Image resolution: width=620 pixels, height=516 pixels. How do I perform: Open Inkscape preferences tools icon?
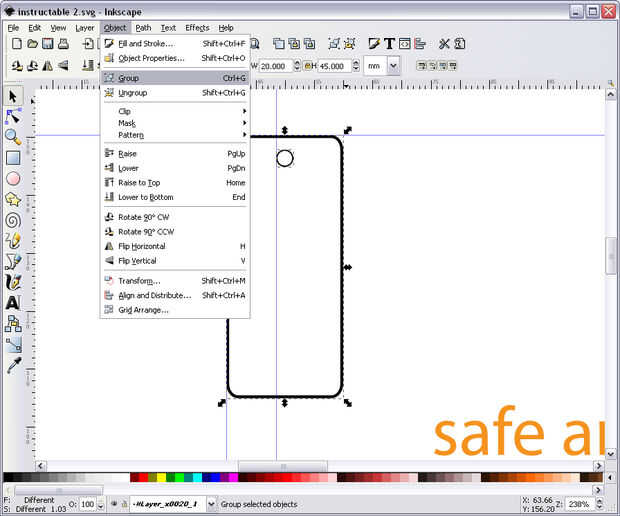(444, 43)
